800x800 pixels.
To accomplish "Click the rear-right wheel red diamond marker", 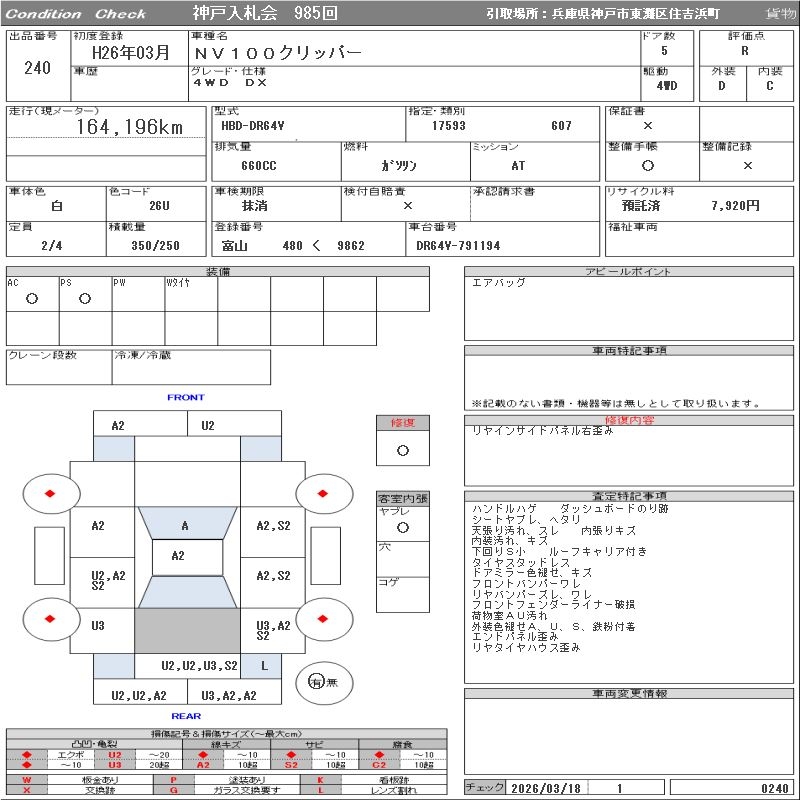I will coord(324,618).
